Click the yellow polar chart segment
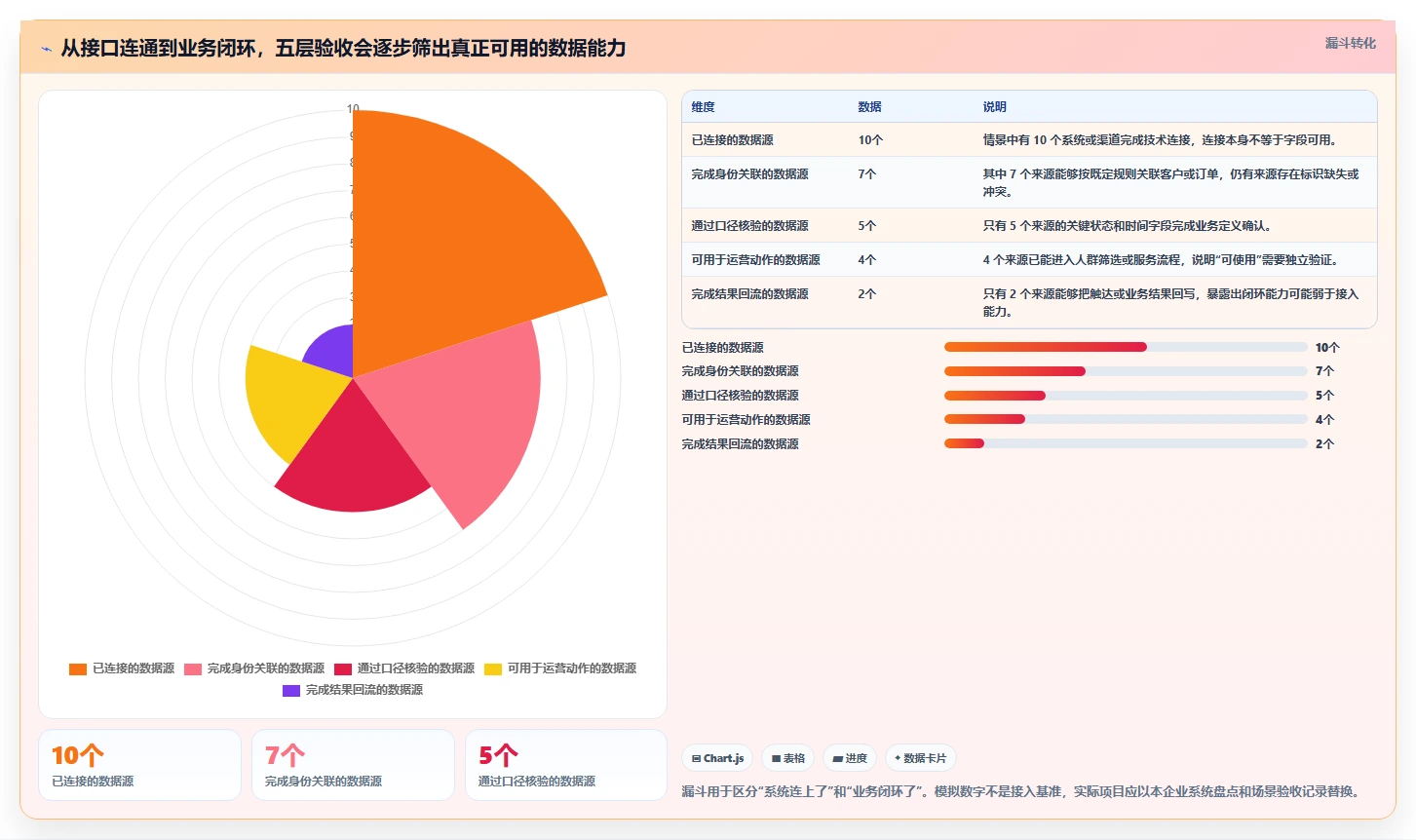 292,400
